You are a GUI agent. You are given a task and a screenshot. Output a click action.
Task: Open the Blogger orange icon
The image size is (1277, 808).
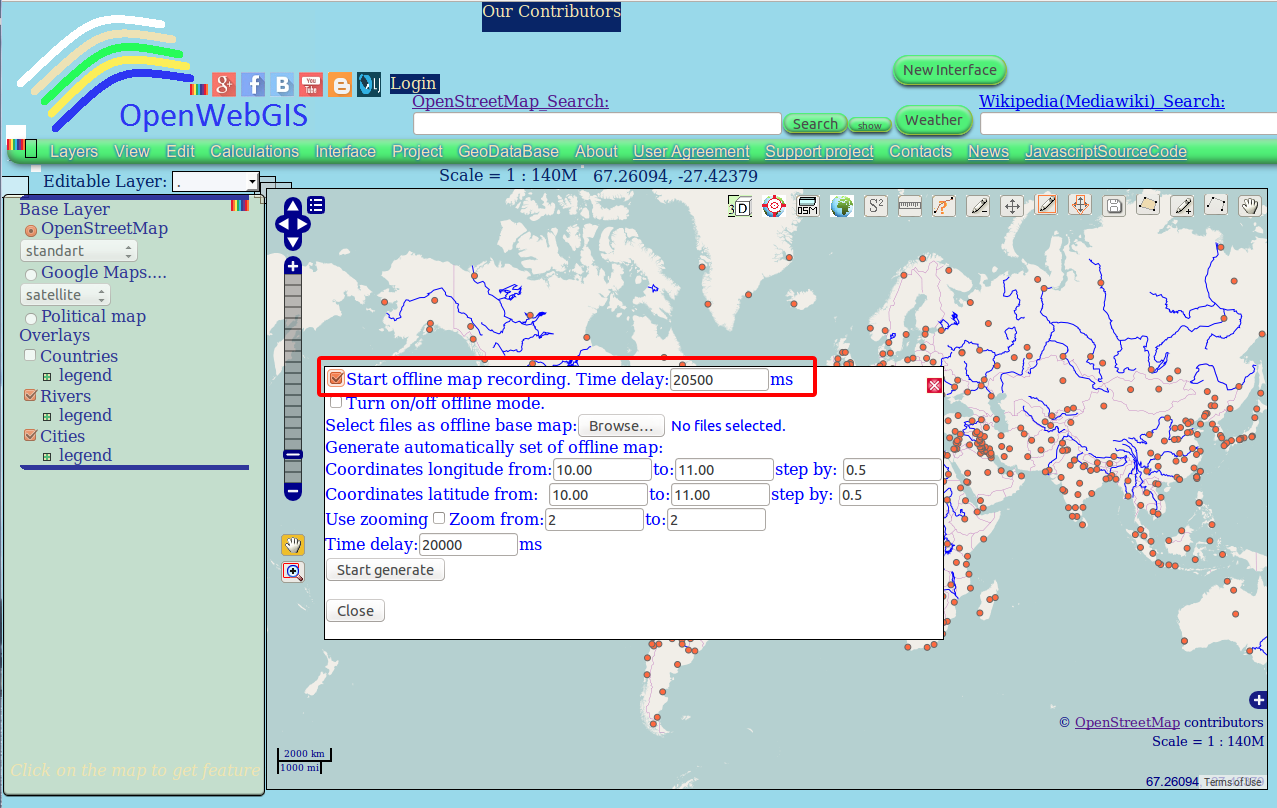[x=340, y=84]
